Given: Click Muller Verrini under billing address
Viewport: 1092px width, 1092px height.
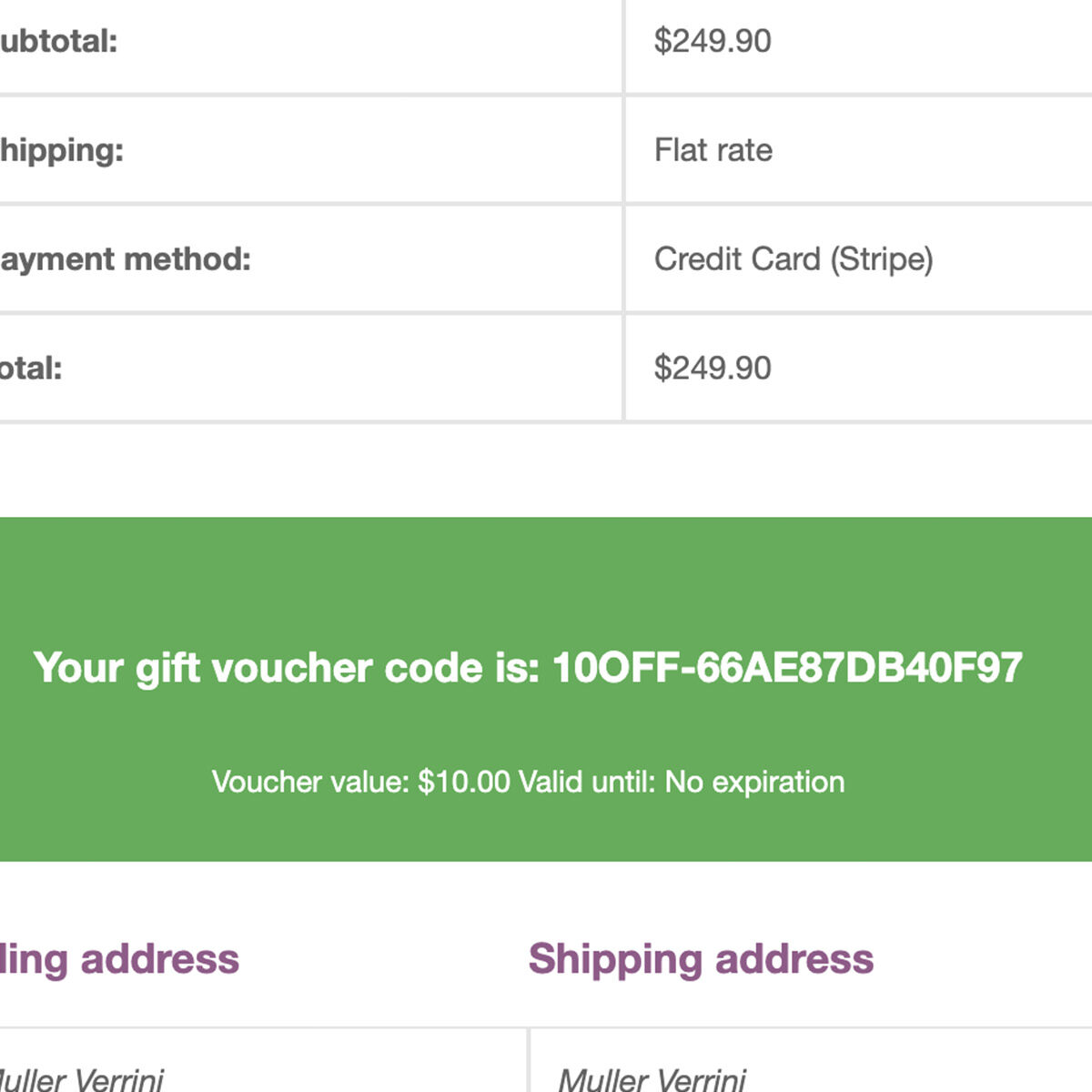Looking at the screenshot, I should coord(82,1080).
